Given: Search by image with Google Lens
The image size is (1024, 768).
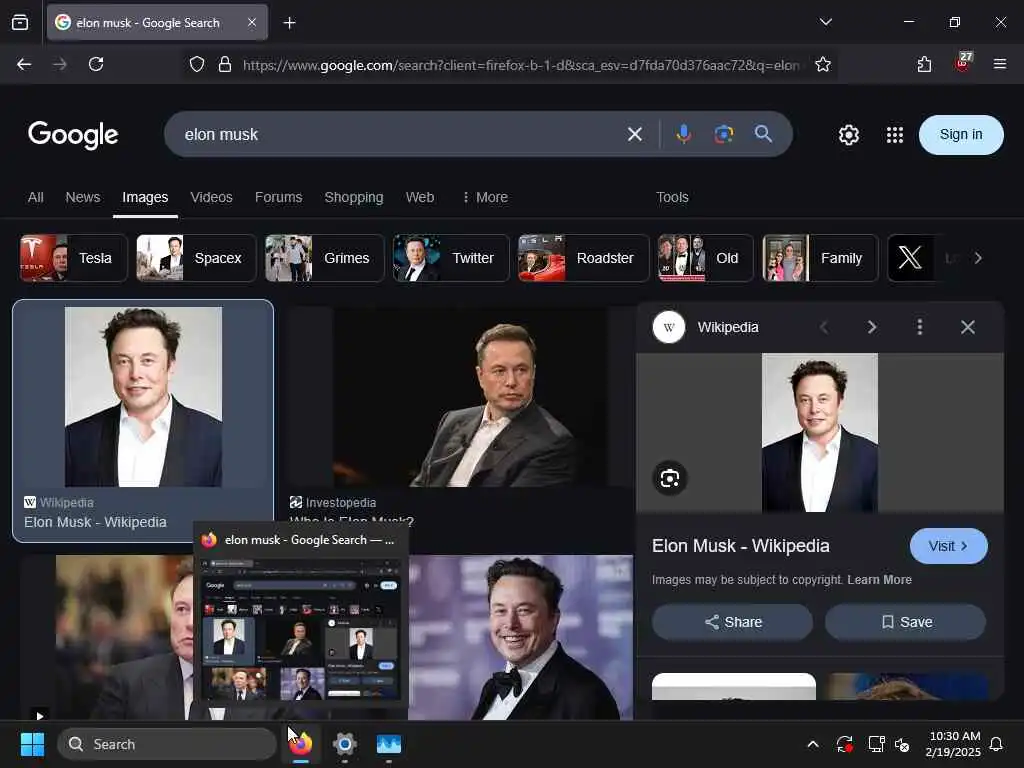Looking at the screenshot, I should (x=724, y=135).
